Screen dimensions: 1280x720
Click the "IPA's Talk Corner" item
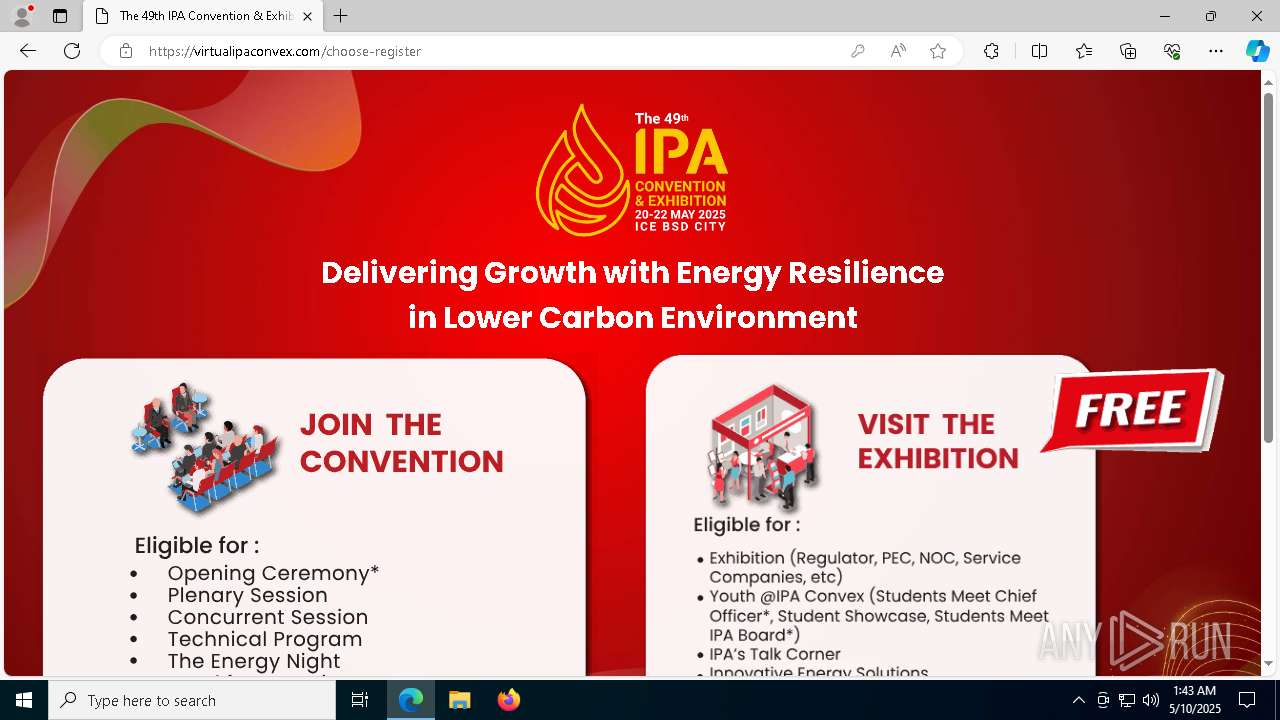[775, 654]
